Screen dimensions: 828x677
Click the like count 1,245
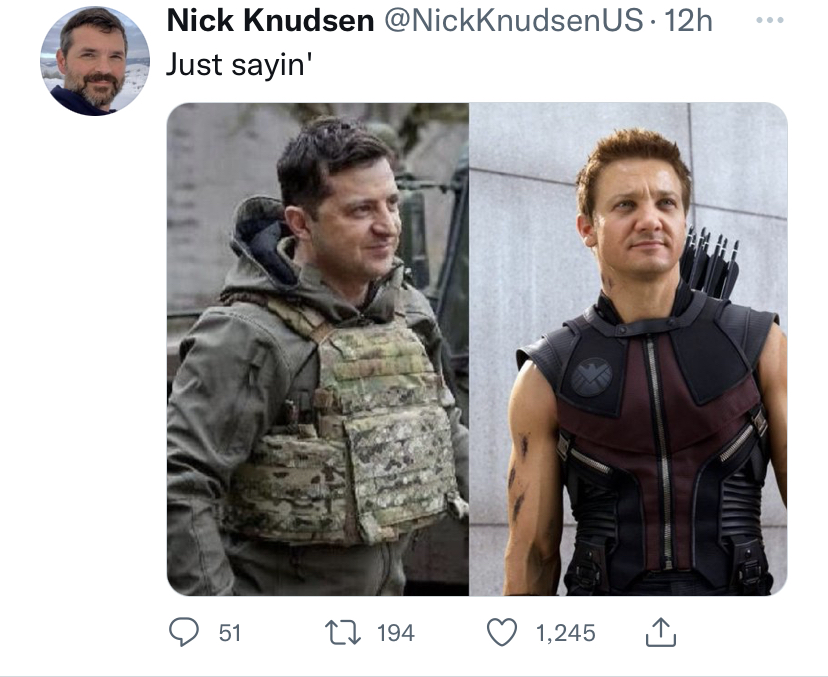point(565,632)
